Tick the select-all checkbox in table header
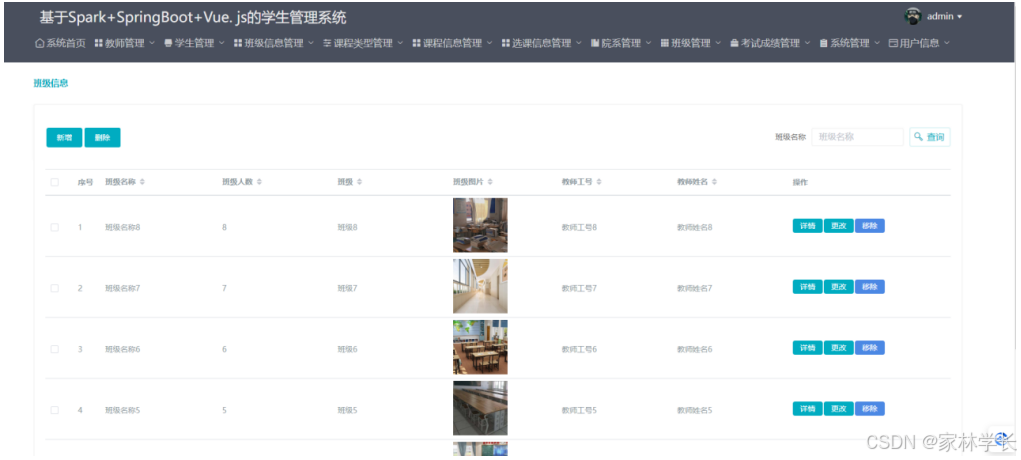This screenshot has height=460, width=1021. tap(55, 182)
